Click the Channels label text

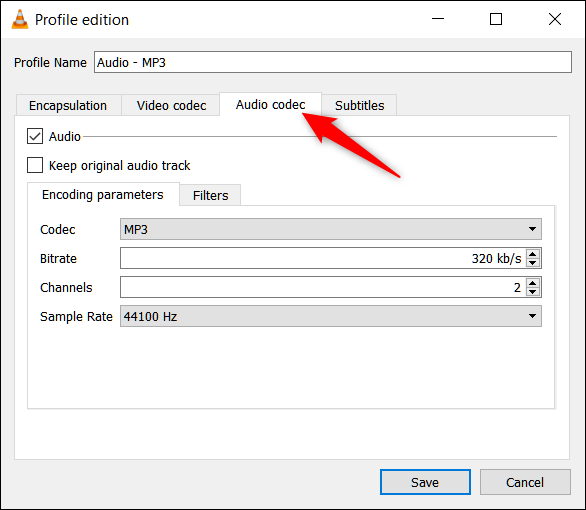(x=66, y=287)
